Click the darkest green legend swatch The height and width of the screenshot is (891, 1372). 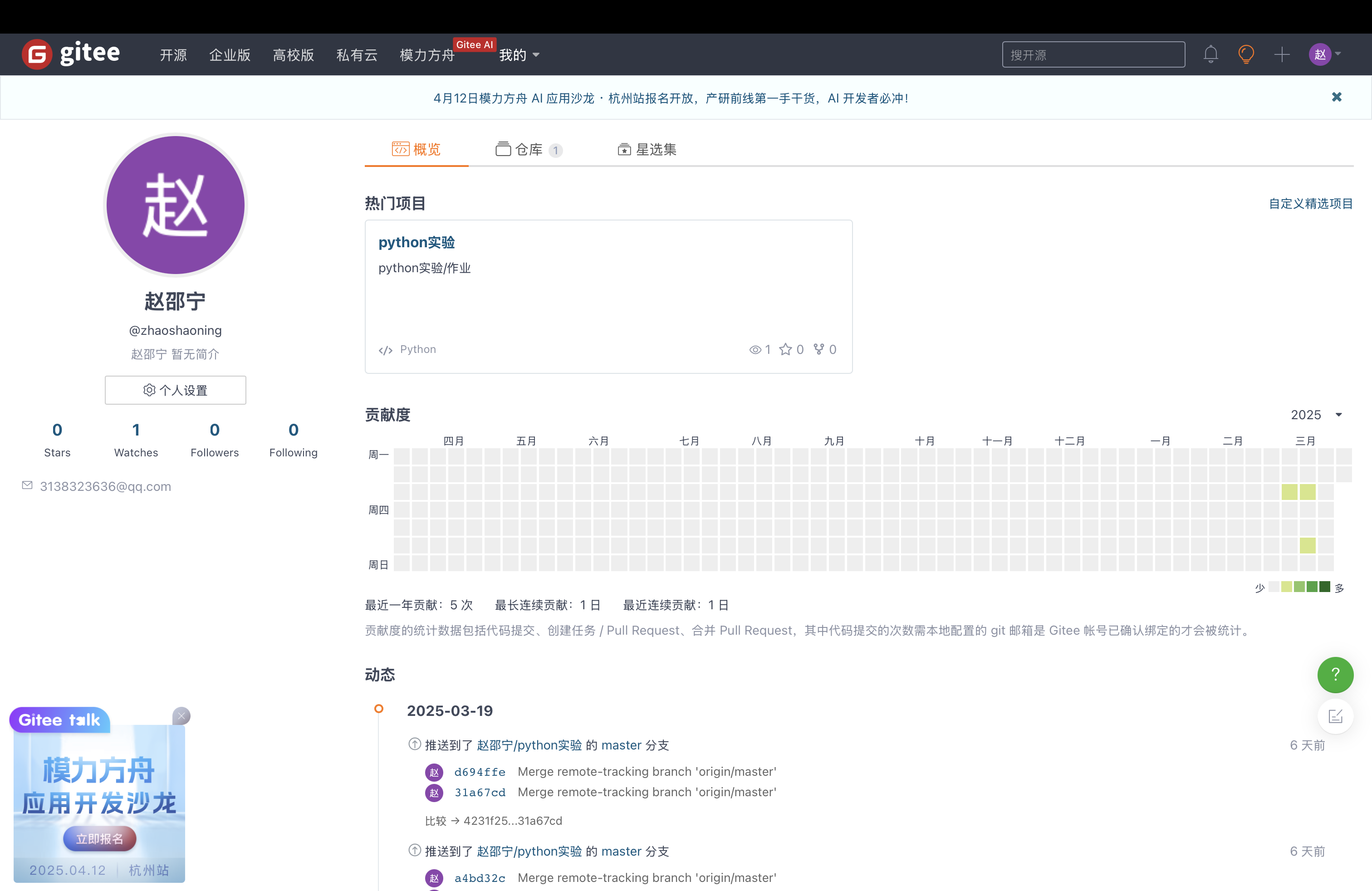pos(1325,587)
